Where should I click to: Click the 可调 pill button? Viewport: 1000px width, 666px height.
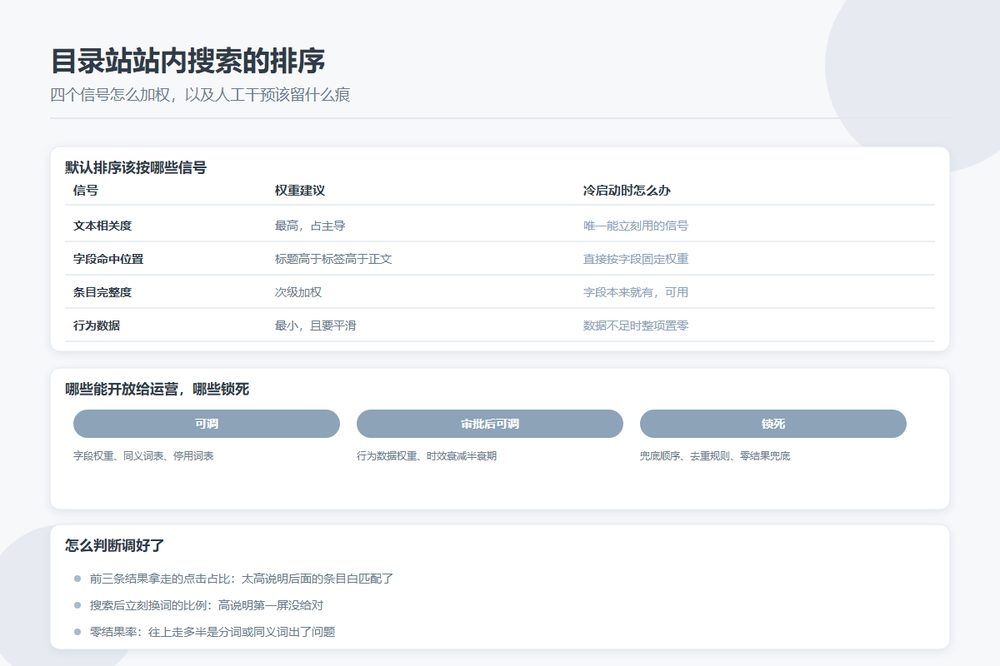point(206,424)
